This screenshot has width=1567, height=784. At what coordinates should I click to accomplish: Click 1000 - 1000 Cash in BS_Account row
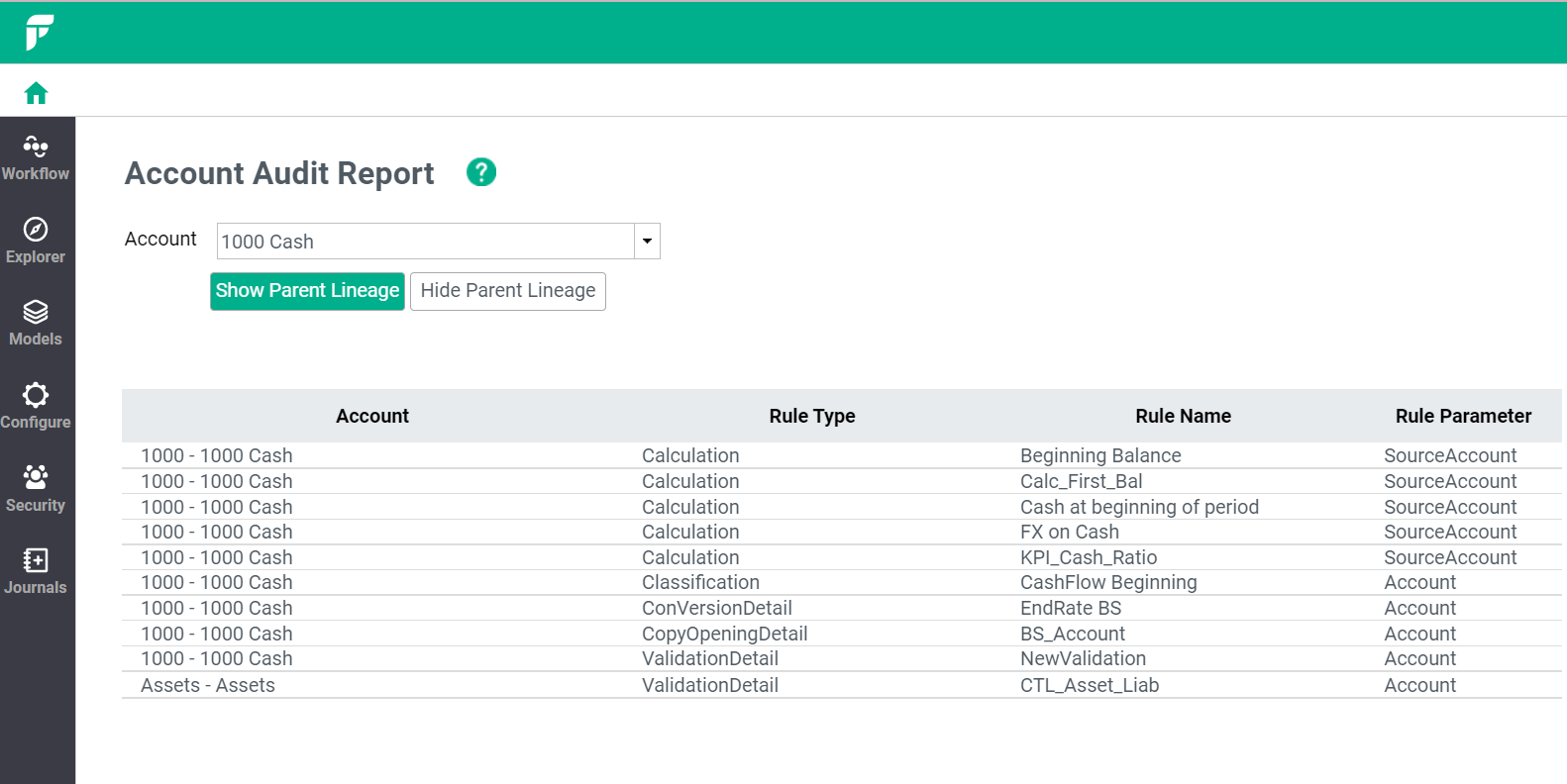point(216,634)
